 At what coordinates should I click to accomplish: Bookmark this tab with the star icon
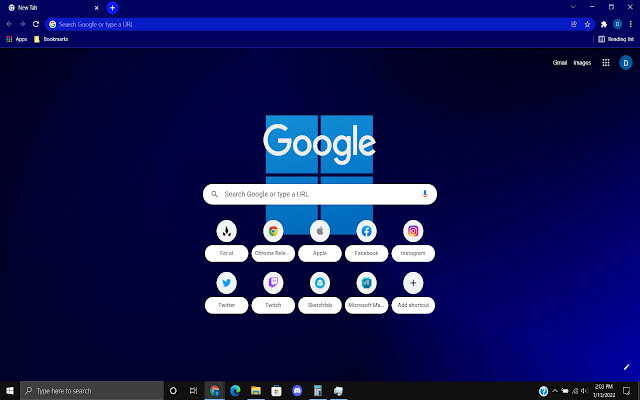click(x=587, y=24)
